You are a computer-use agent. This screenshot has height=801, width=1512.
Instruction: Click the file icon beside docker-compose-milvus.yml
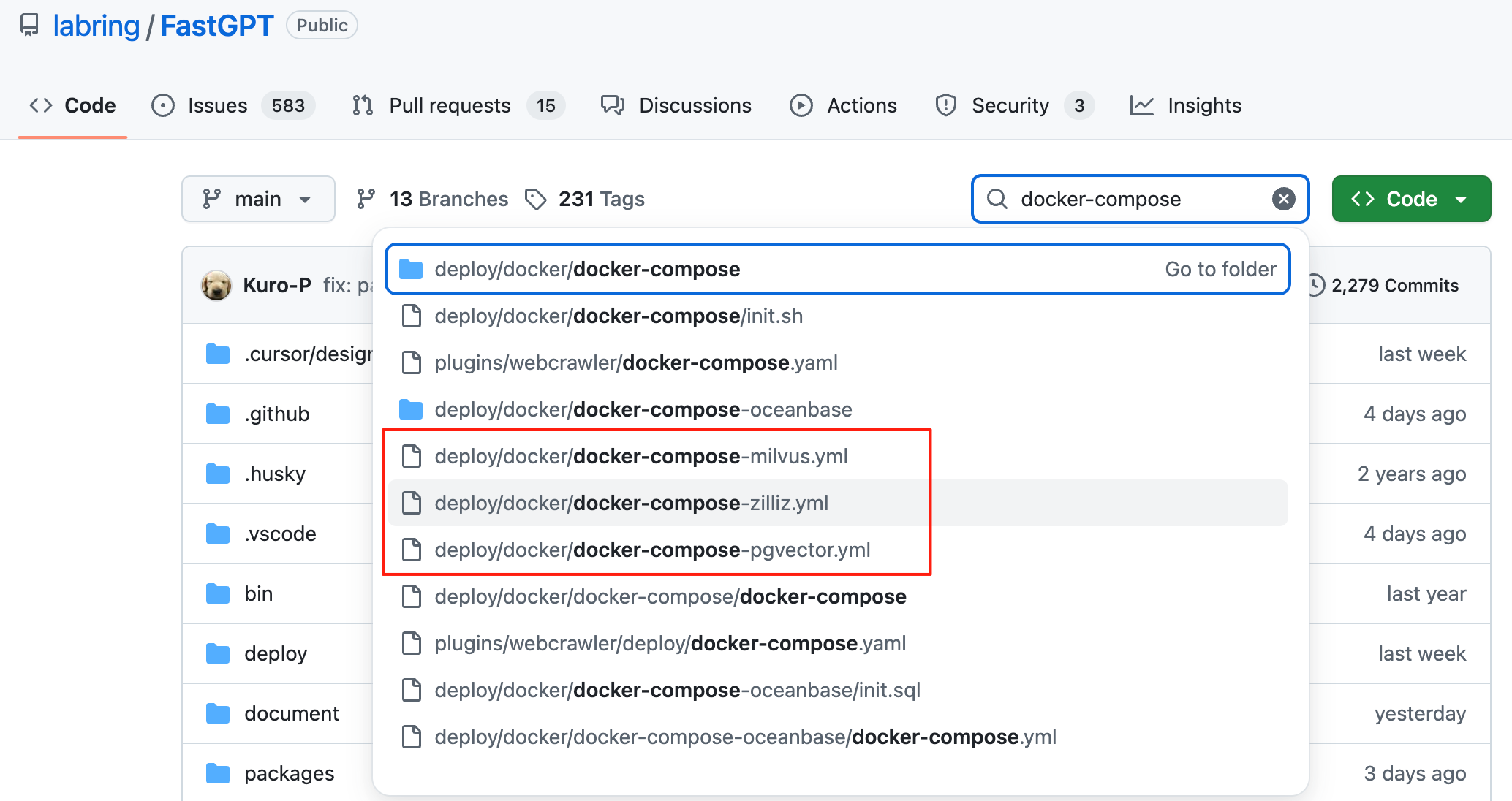pyautogui.click(x=412, y=456)
